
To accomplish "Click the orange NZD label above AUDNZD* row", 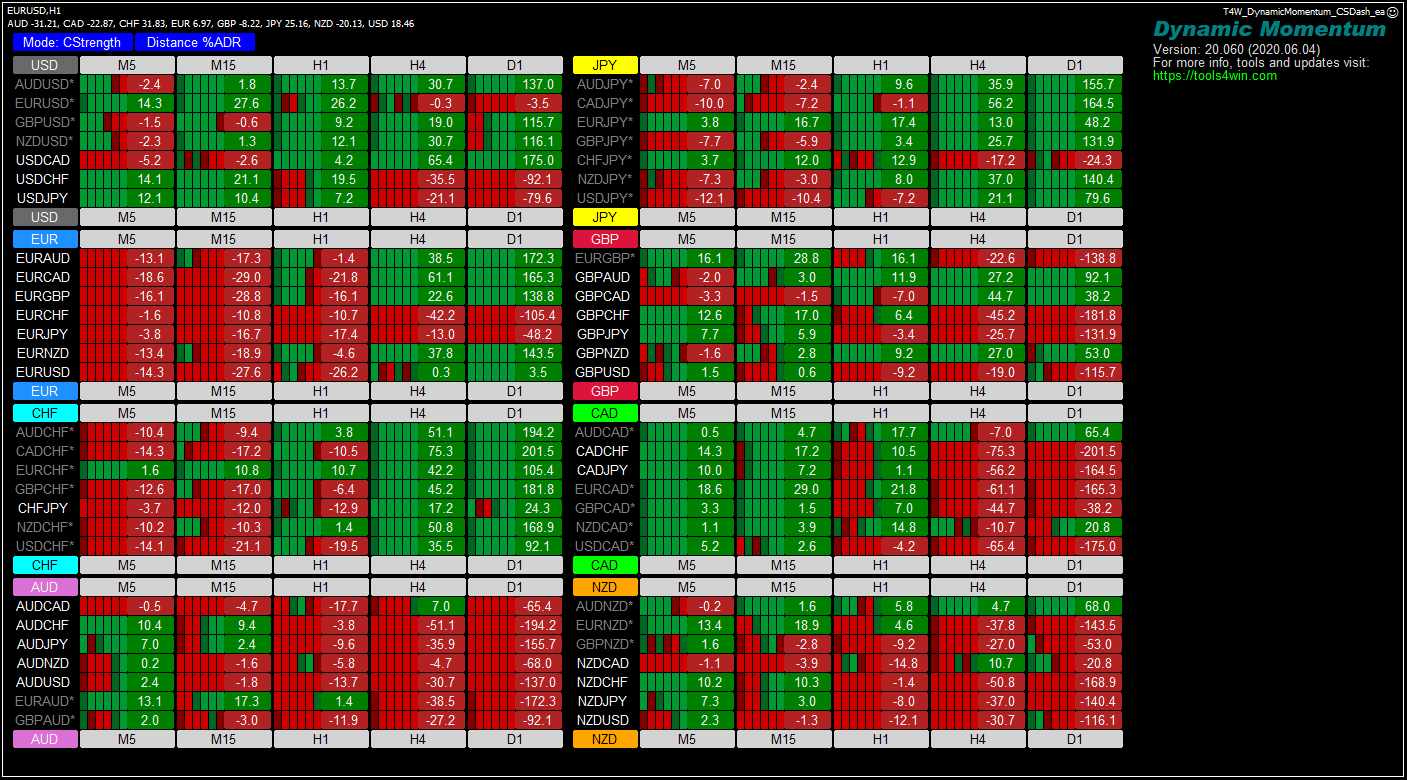I will pos(605,587).
